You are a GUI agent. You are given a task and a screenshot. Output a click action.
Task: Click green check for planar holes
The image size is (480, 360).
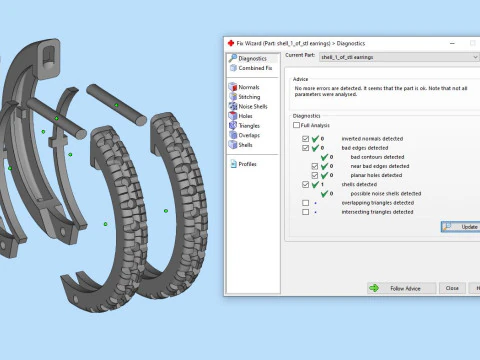324,175
